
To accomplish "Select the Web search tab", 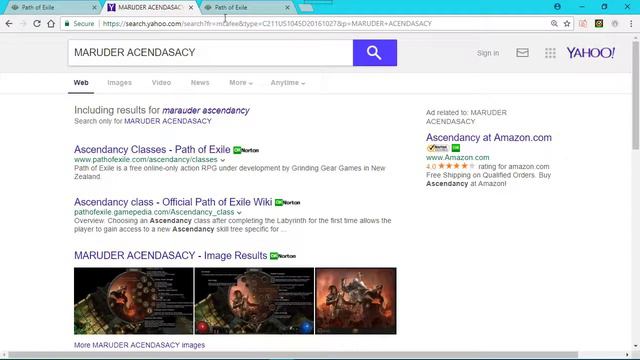I will pyautogui.click(x=81, y=82).
